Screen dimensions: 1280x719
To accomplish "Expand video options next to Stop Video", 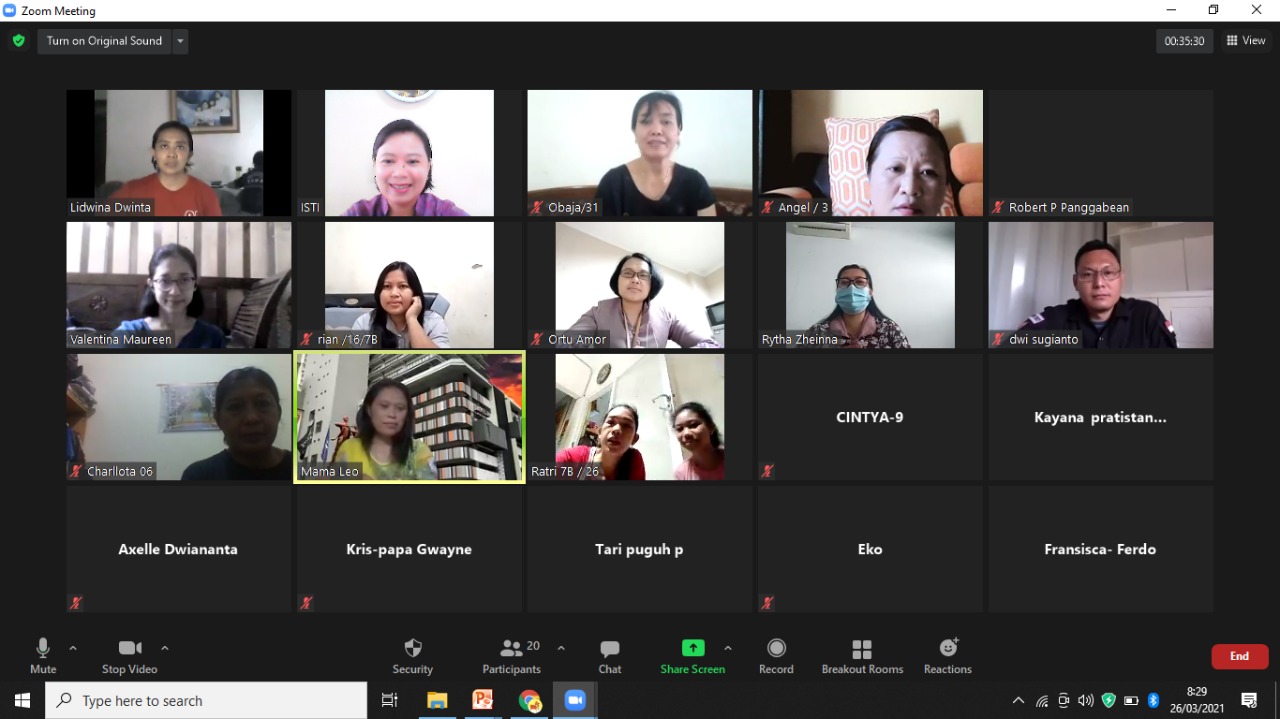I will point(165,648).
